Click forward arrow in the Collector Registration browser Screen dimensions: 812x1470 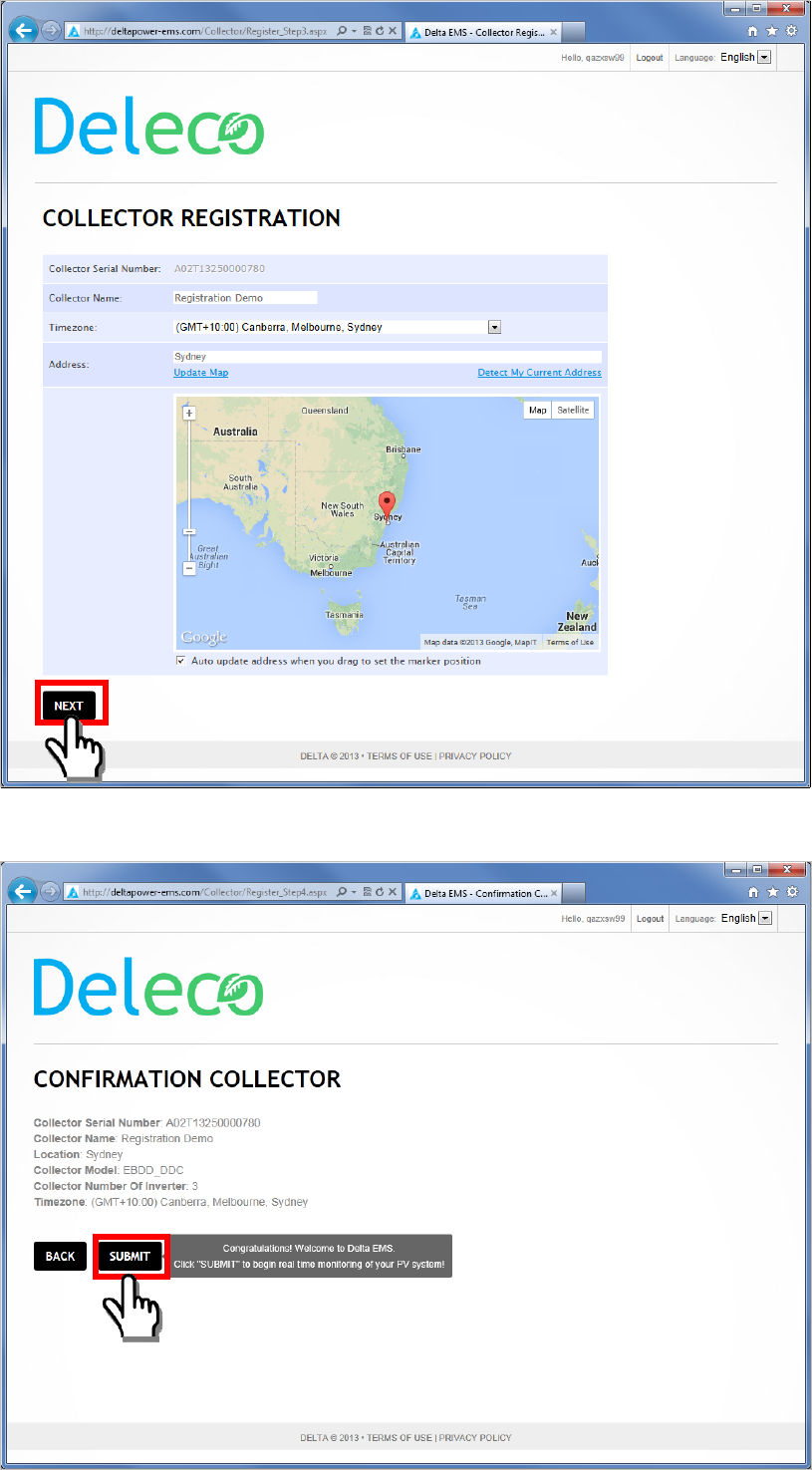[x=50, y=31]
